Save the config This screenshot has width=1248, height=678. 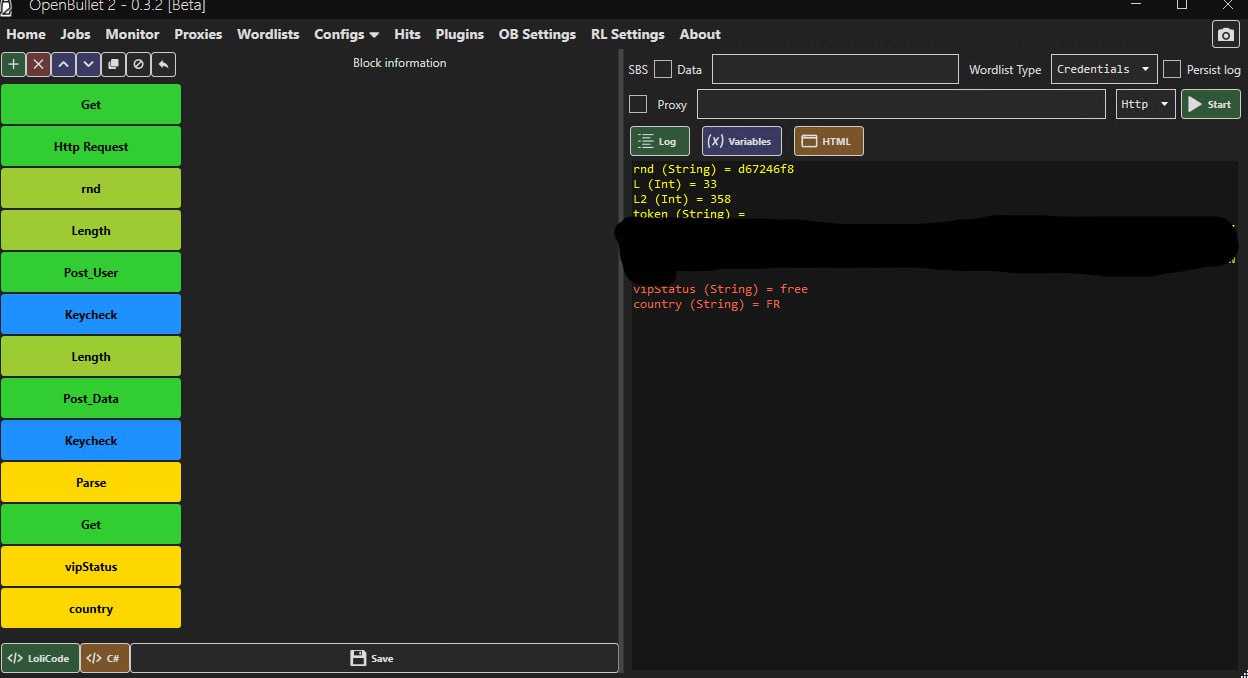pyautogui.click(x=374, y=658)
